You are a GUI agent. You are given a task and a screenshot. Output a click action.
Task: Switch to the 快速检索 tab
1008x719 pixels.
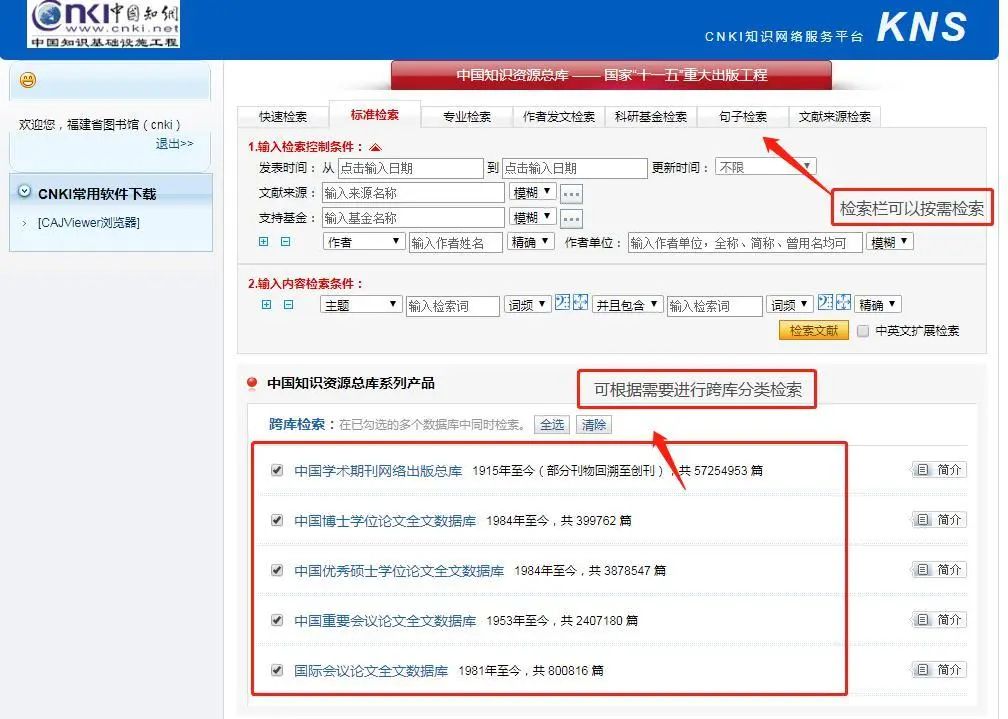283,116
